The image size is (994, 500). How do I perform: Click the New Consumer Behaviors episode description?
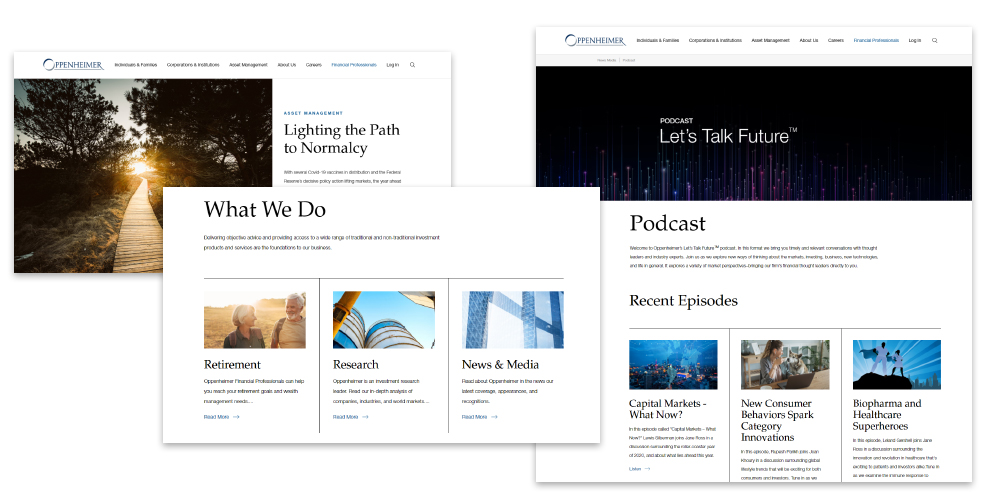click(x=781, y=465)
